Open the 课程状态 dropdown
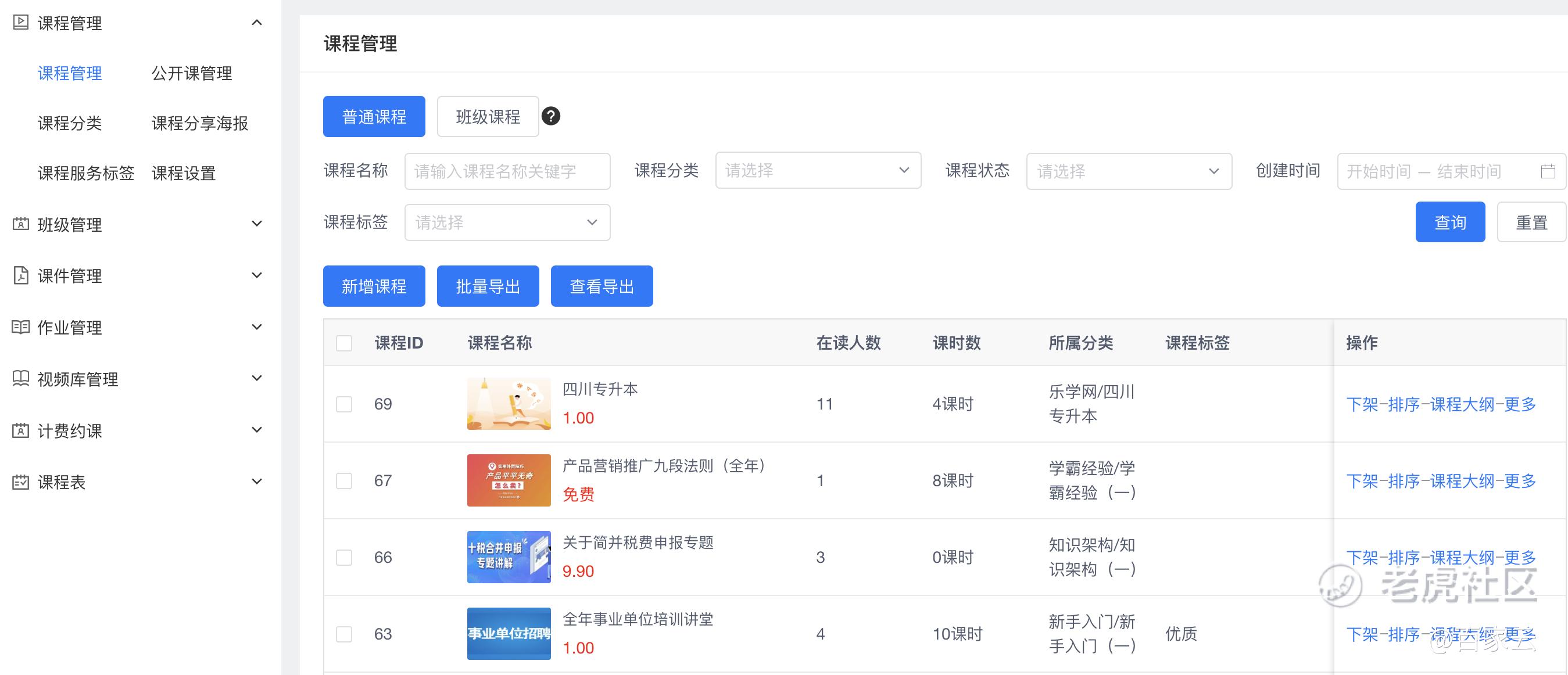Screen dimensions: 1568x675 point(1129,171)
